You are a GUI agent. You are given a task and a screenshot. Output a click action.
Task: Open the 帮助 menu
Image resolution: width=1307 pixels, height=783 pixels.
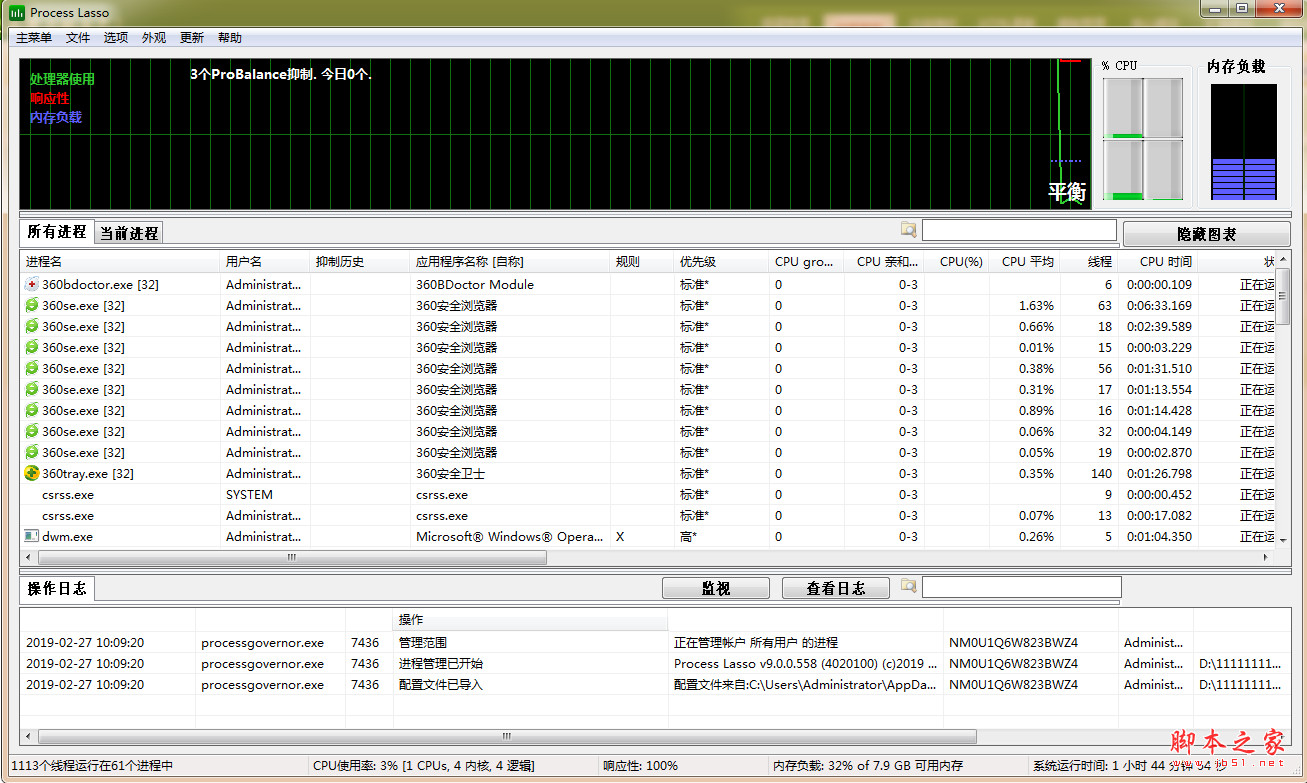pyautogui.click(x=230, y=38)
